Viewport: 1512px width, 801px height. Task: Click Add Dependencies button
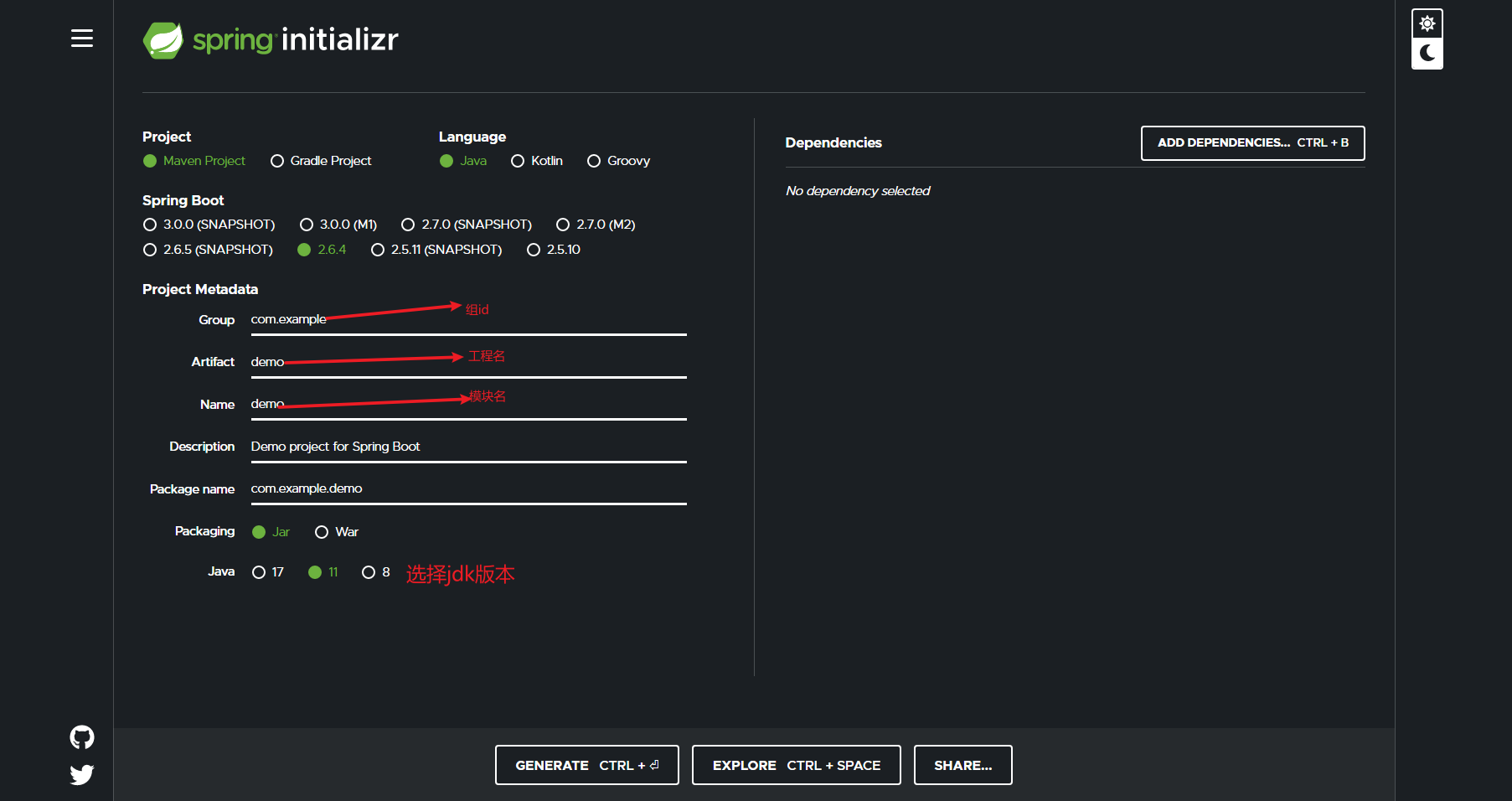[x=1253, y=143]
